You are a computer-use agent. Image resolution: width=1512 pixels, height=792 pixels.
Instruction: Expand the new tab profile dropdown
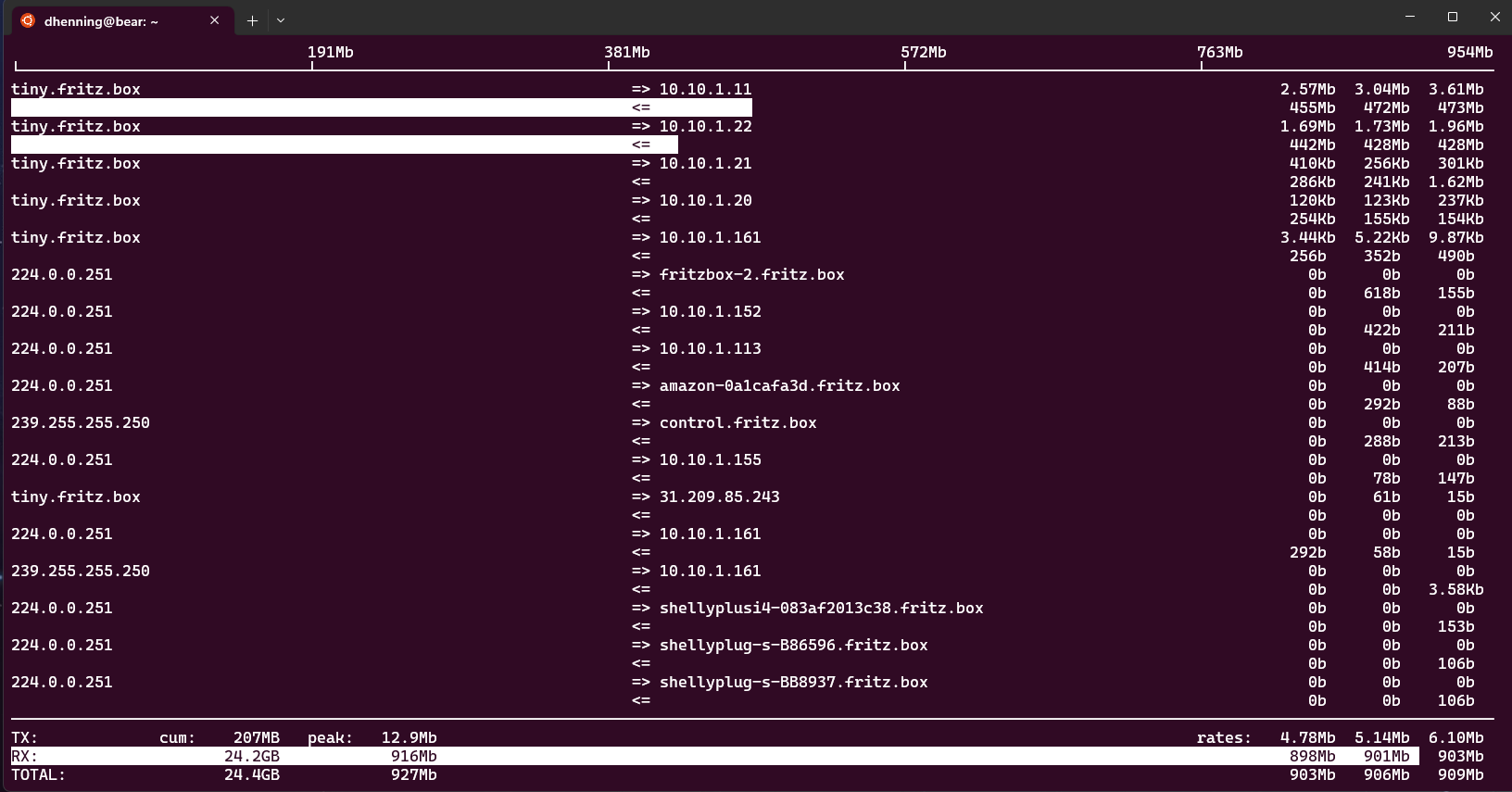[281, 20]
